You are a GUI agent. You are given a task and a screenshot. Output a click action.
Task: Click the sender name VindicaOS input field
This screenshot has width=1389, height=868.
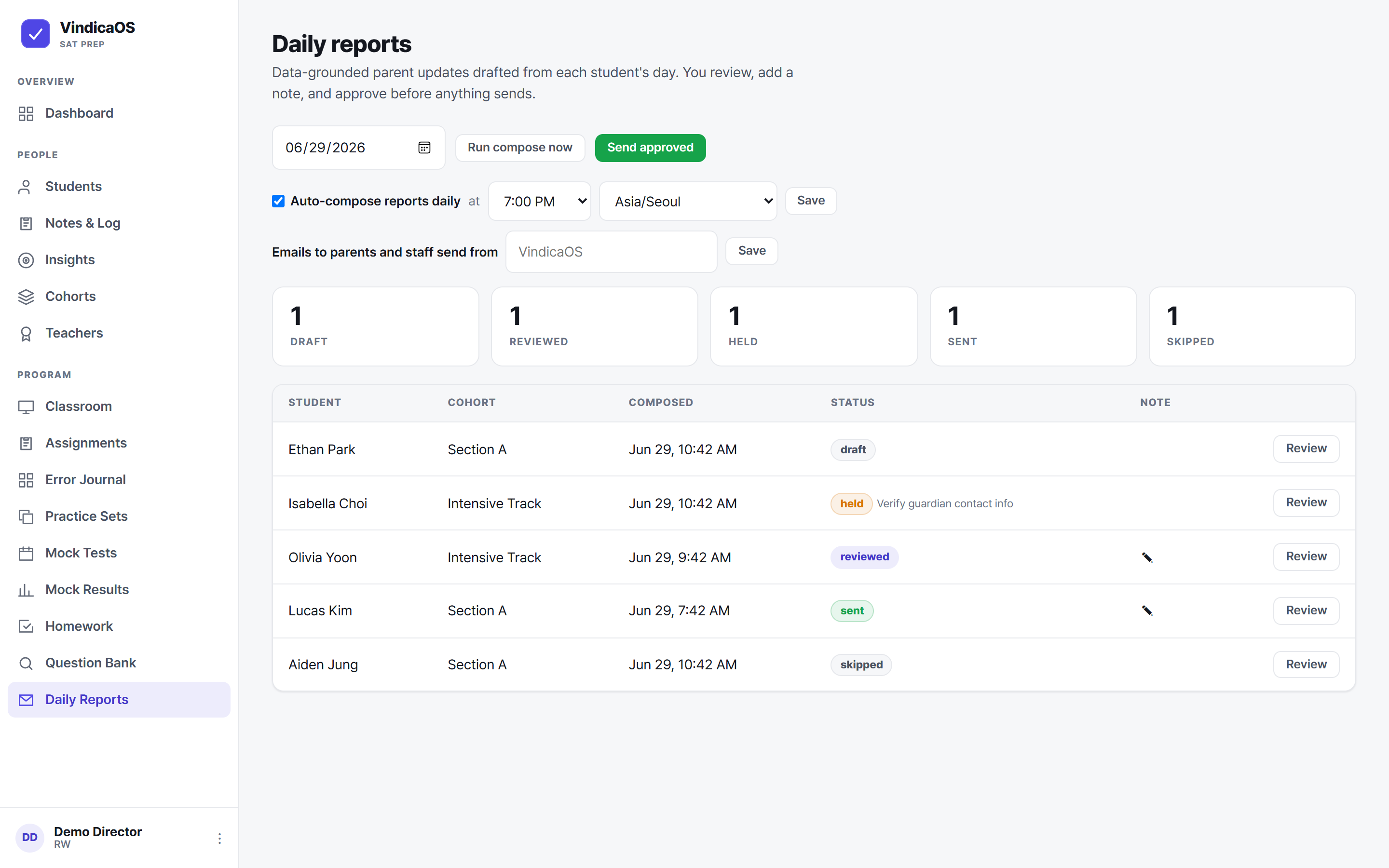click(x=611, y=251)
